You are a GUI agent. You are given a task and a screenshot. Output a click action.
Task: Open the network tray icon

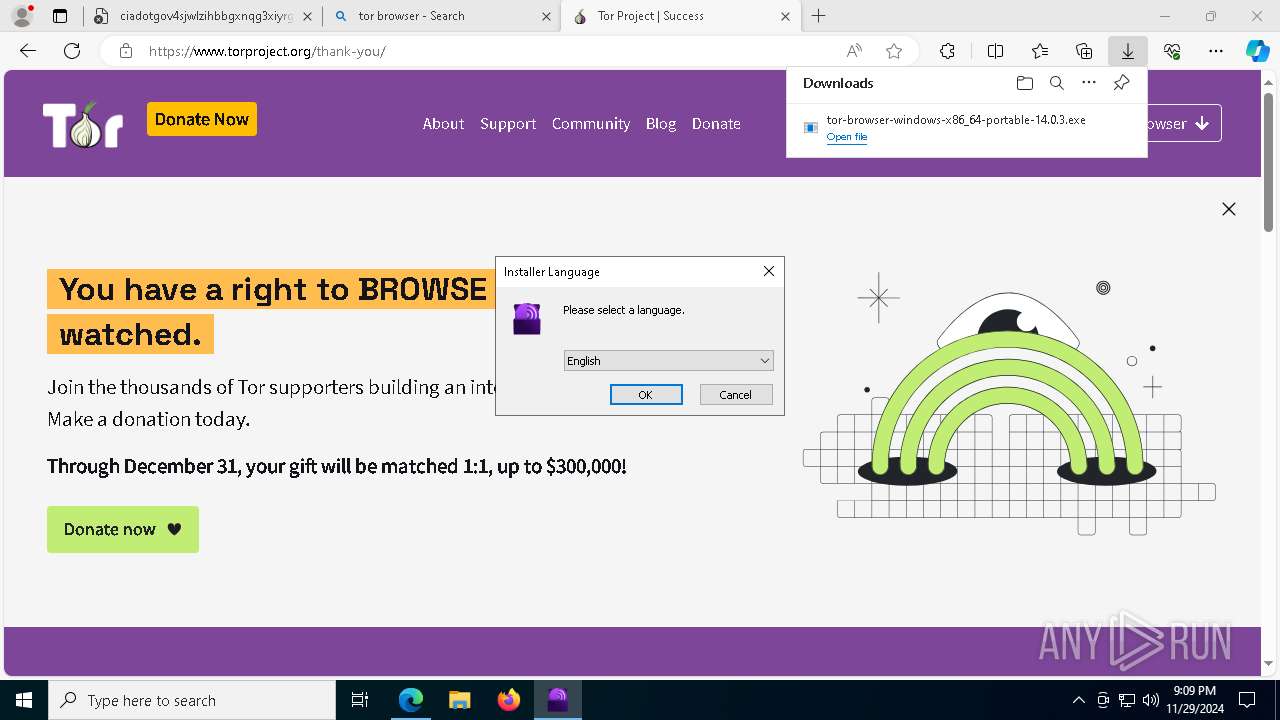click(1127, 700)
